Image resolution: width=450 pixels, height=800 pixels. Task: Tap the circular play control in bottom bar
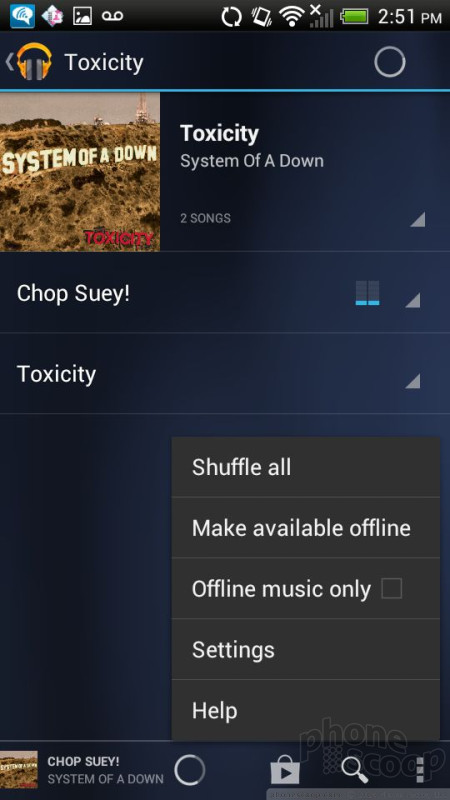click(189, 770)
